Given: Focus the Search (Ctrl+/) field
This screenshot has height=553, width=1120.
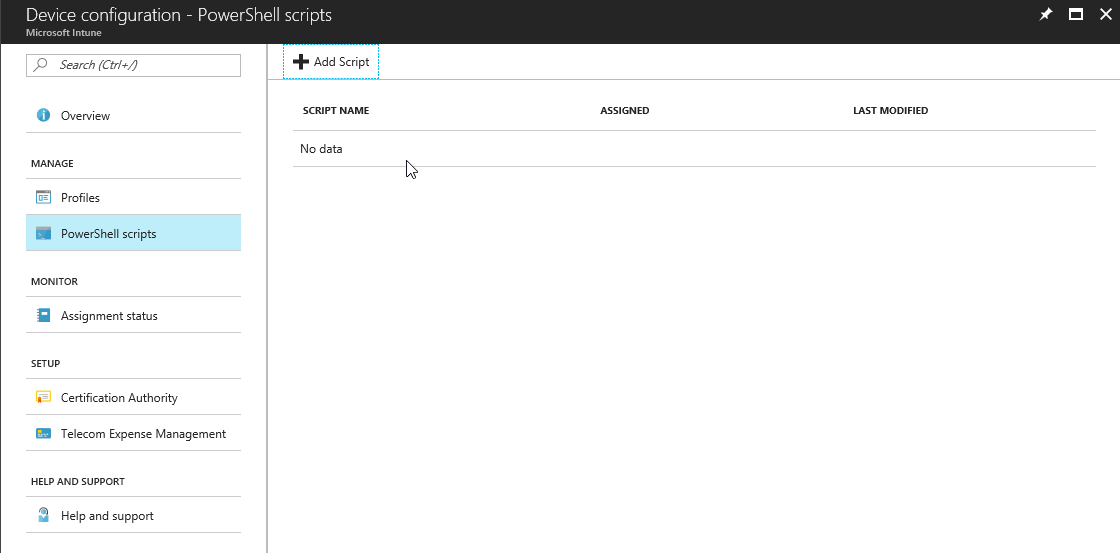Looking at the screenshot, I should coord(134,65).
